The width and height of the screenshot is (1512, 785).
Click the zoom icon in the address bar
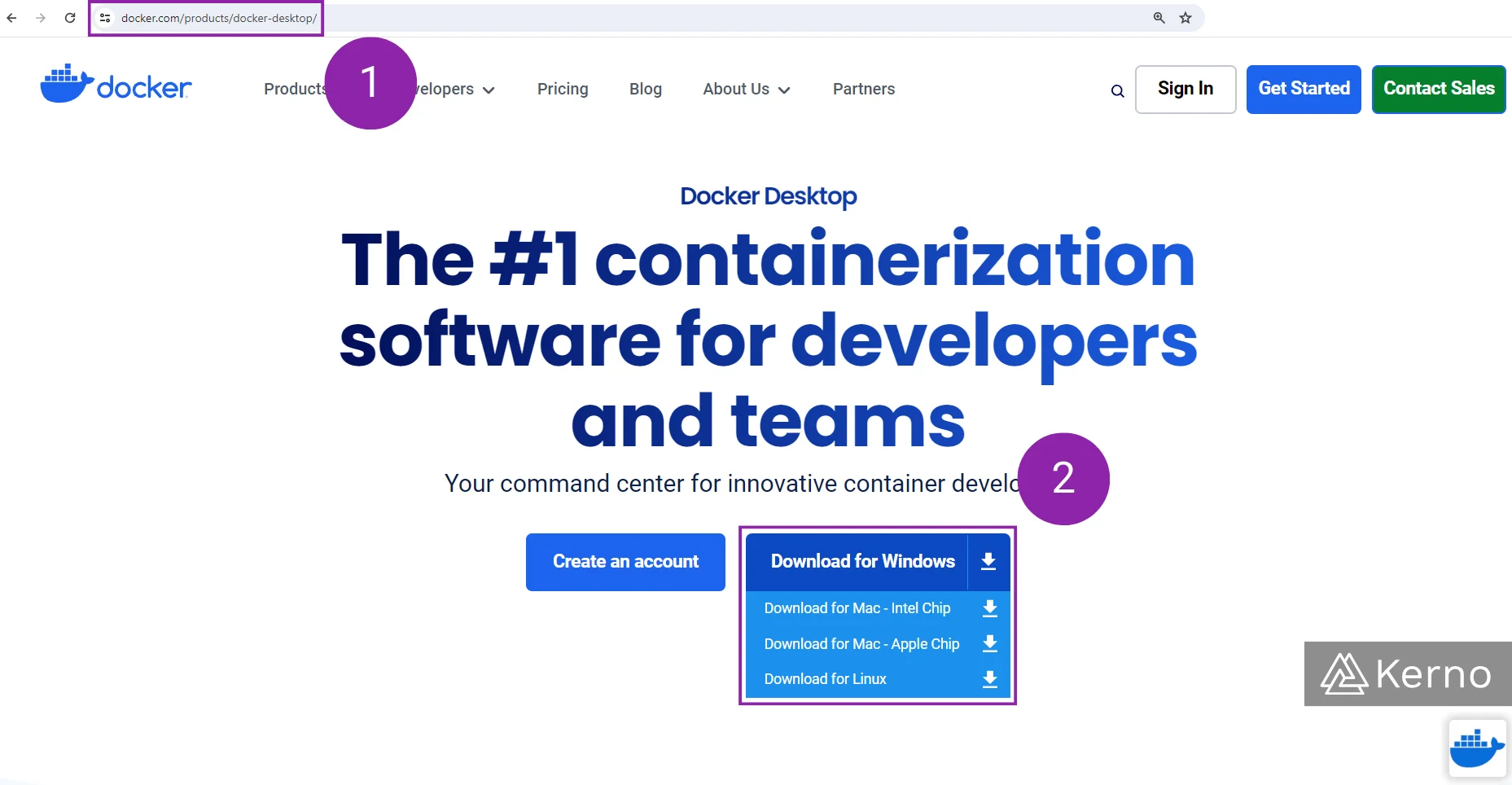1158,17
